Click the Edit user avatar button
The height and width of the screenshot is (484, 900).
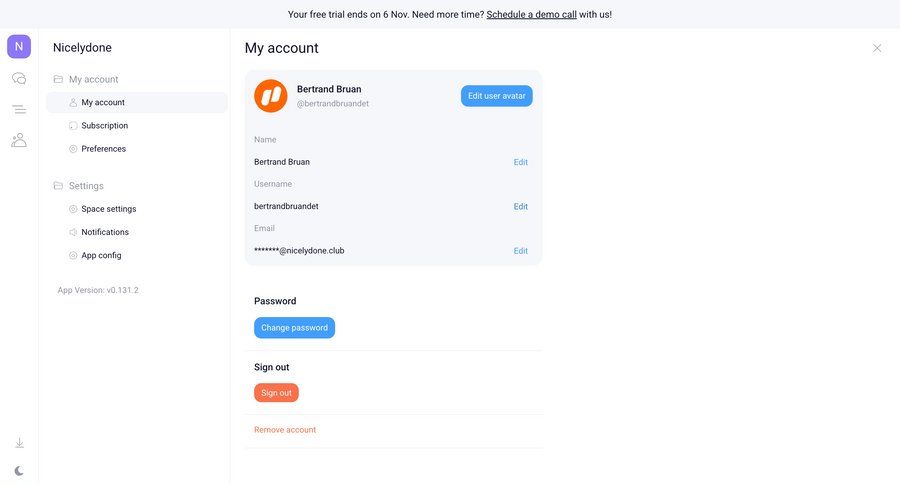496,96
